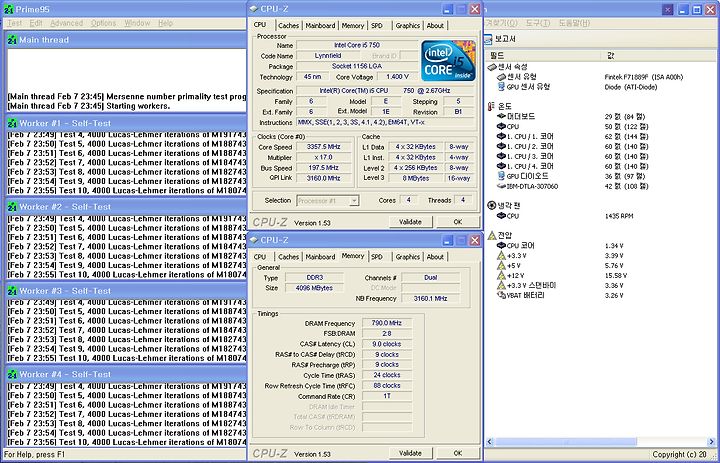Click the 온도 thermometer section icon
Image resolution: width=720 pixels, height=463 pixels.
[x=492, y=107]
